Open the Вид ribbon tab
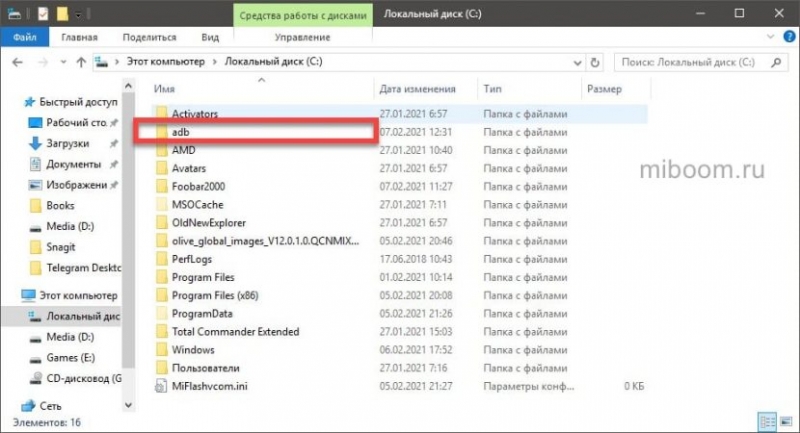This screenshot has height=433, width=800. [x=210, y=37]
